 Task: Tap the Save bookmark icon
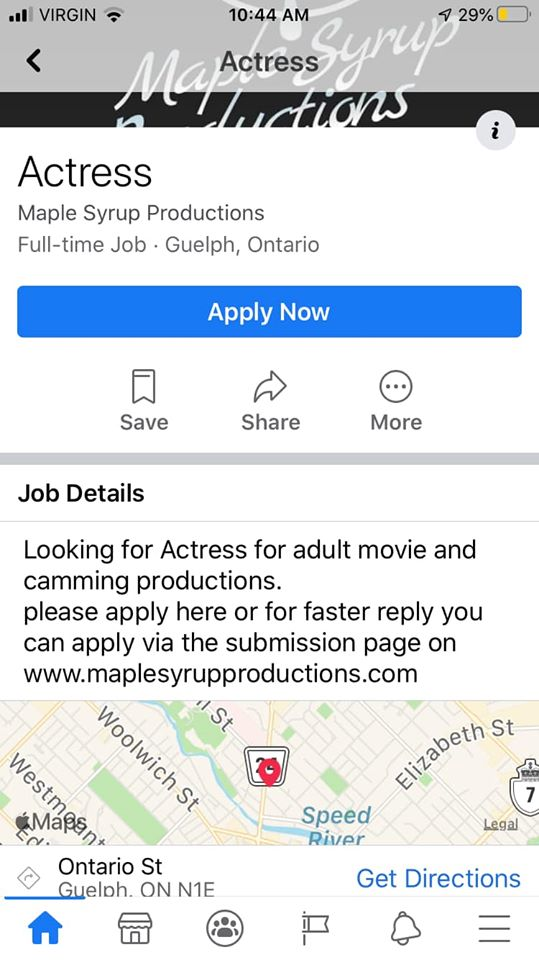(x=144, y=386)
